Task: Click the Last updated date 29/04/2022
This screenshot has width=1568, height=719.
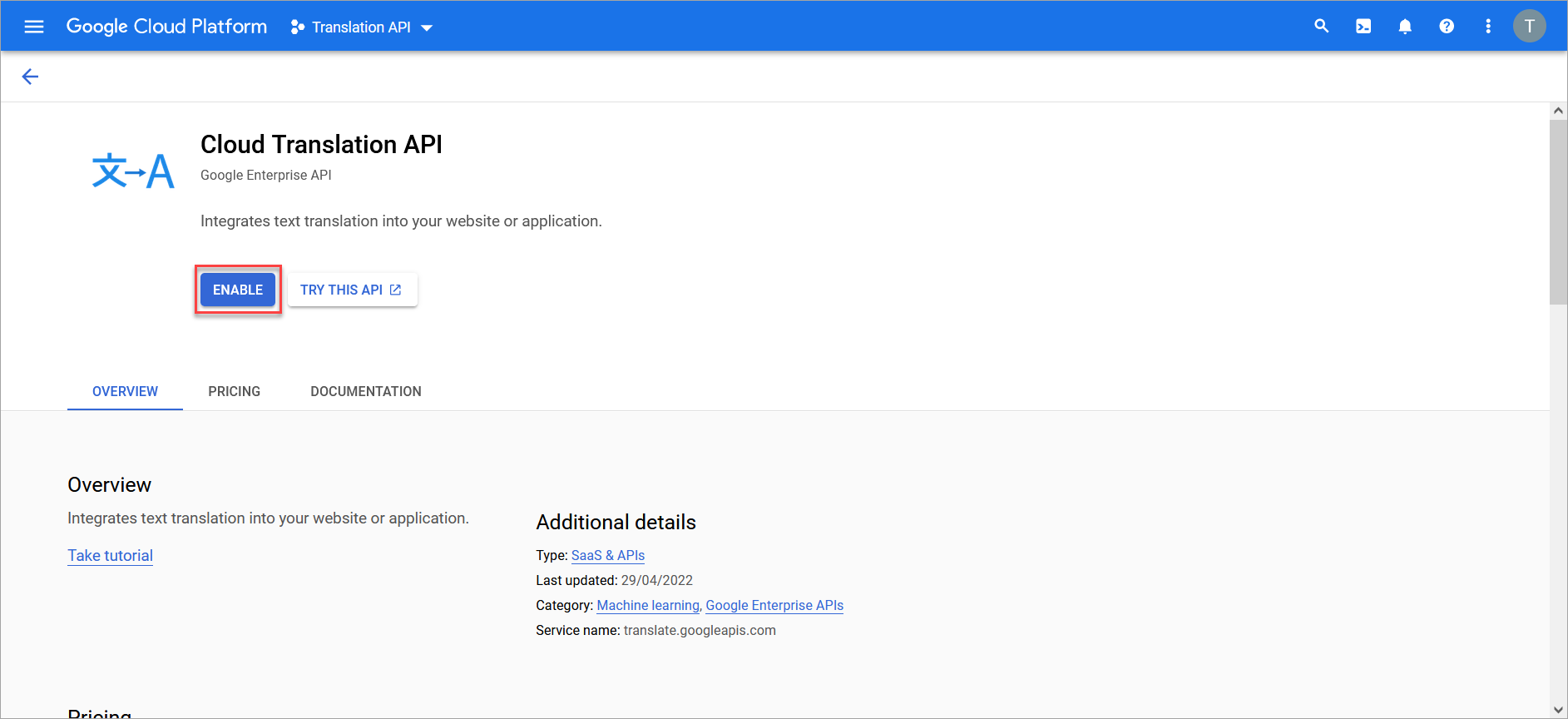Action: [x=657, y=580]
